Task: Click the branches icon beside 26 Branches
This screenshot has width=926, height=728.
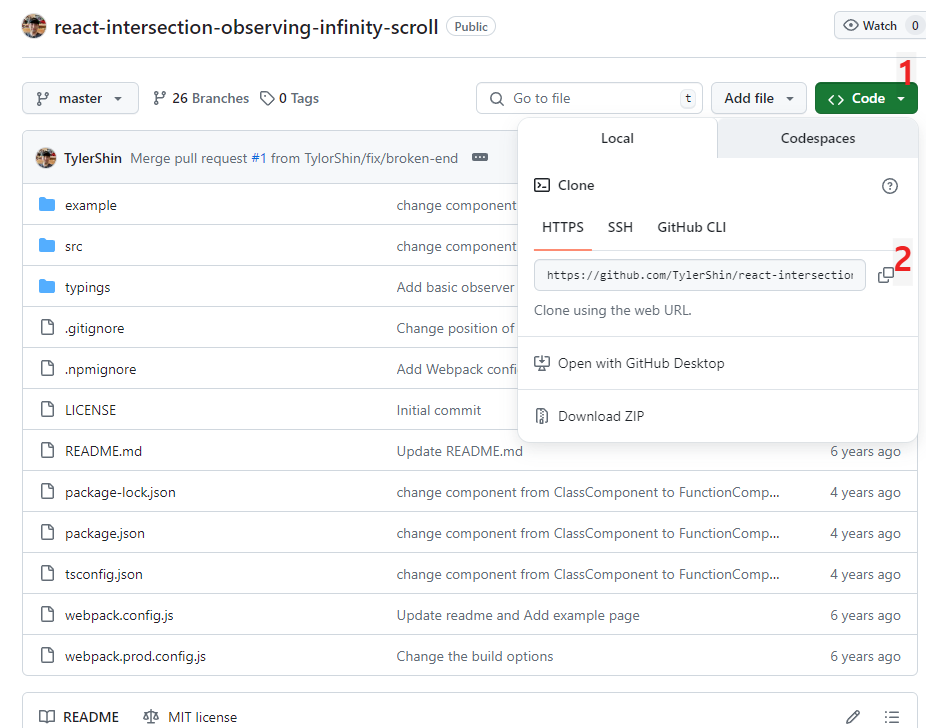Action: [159, 98]
